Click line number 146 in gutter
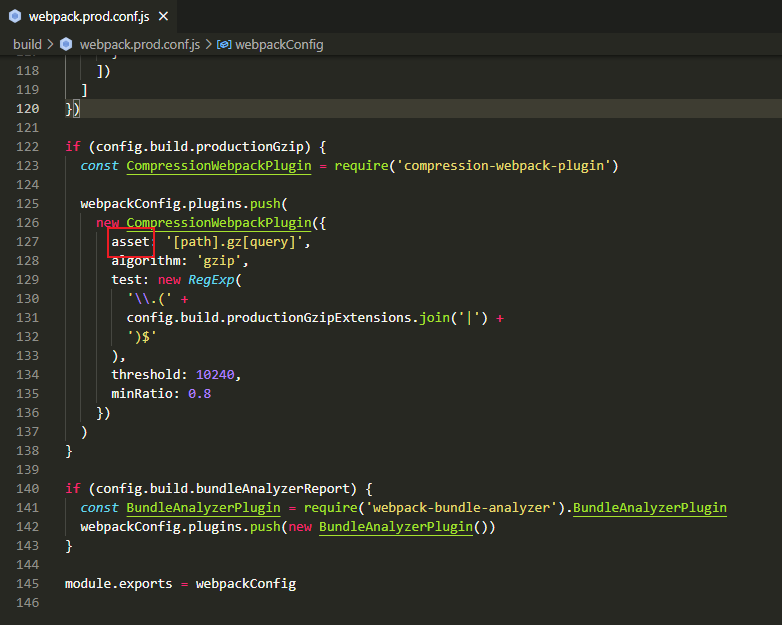The width and height of the screenshot is (782, 625). (x=27, y=603)
